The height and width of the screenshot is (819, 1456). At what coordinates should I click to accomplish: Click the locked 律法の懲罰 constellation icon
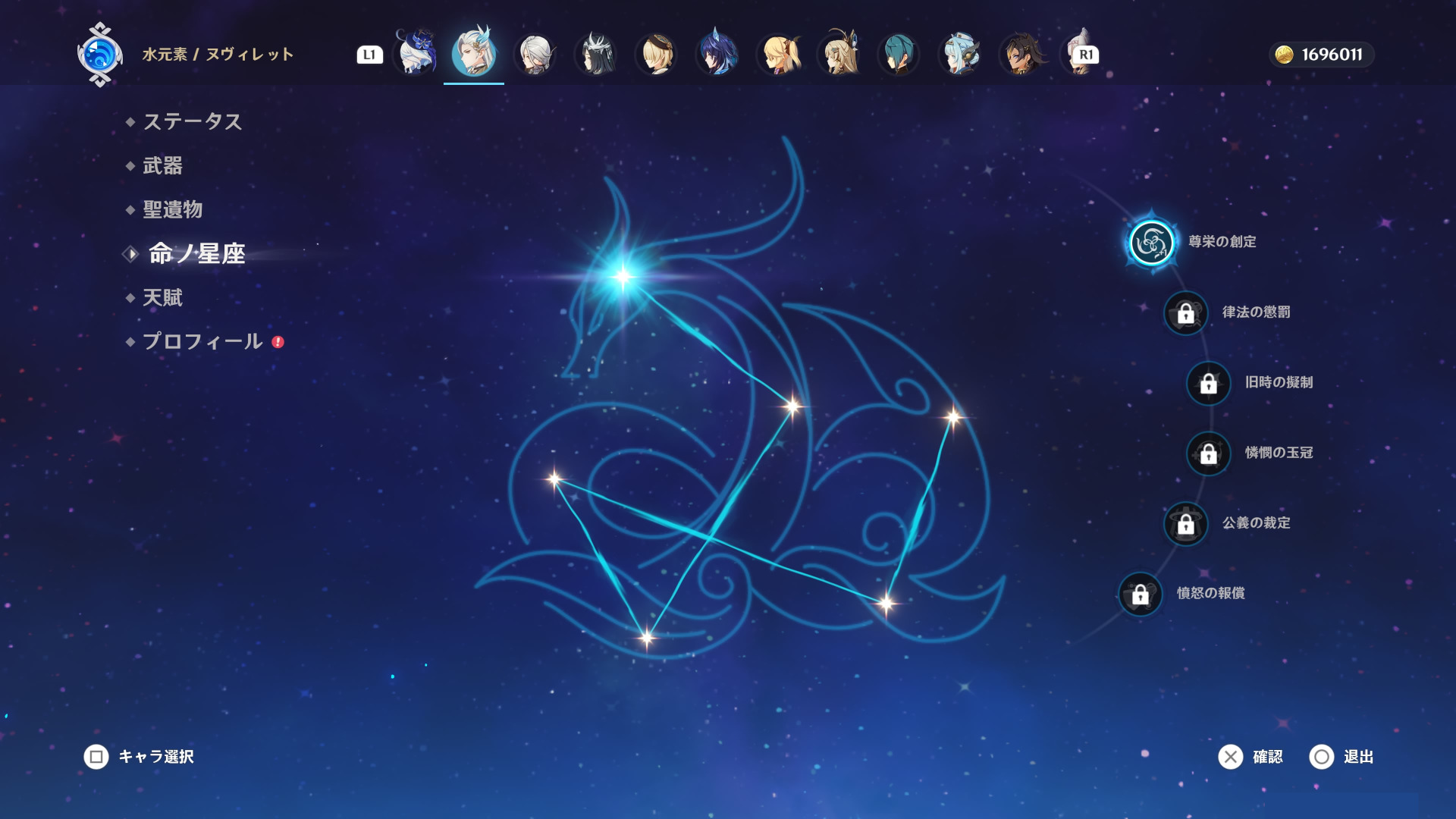click(1185, 312)
